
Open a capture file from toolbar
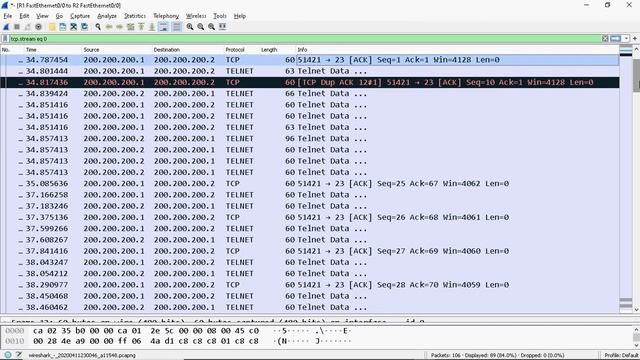52,27
